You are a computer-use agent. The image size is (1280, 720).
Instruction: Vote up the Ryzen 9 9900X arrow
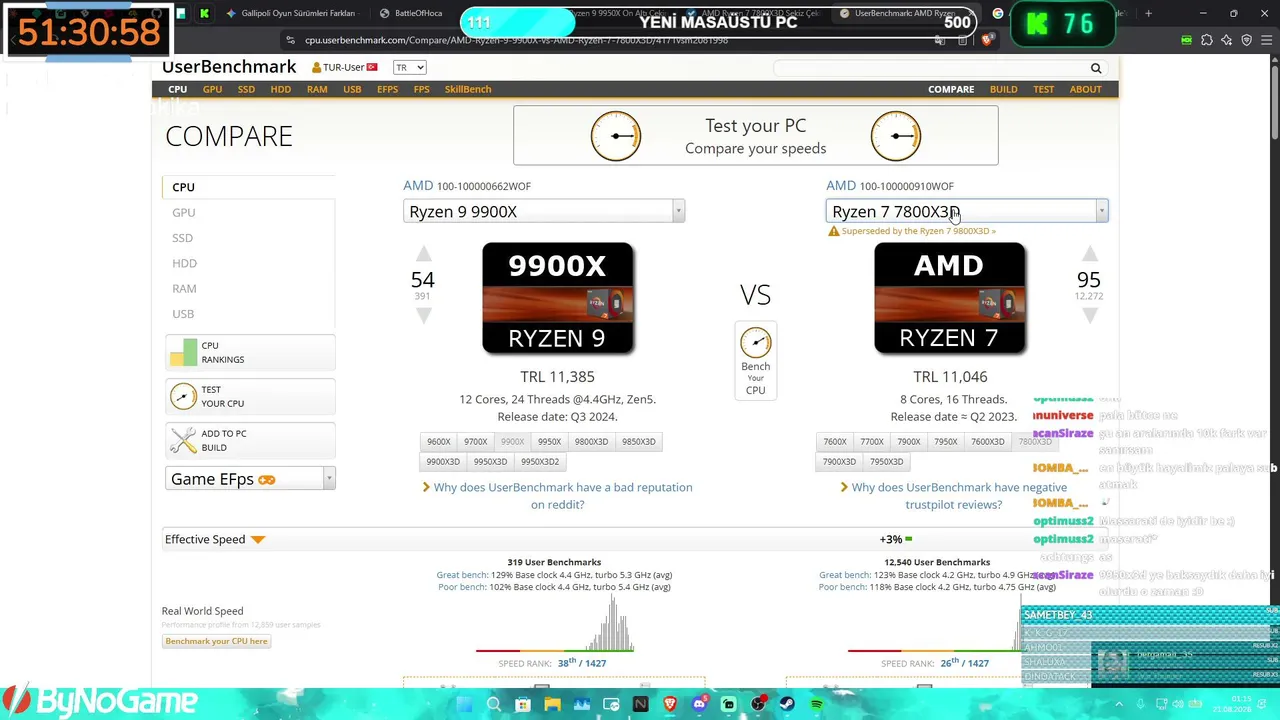click(423, 254)
